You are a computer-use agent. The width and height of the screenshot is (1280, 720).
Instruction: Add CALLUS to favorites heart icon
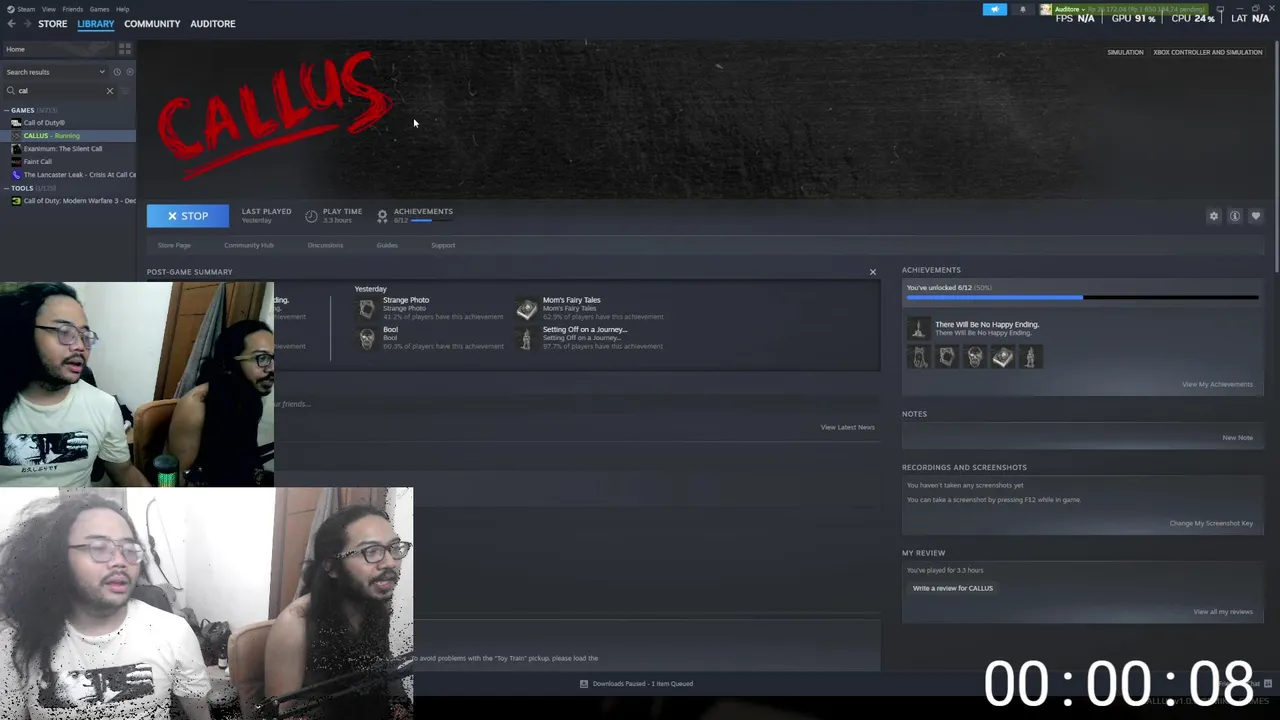tap(1256, 216)
